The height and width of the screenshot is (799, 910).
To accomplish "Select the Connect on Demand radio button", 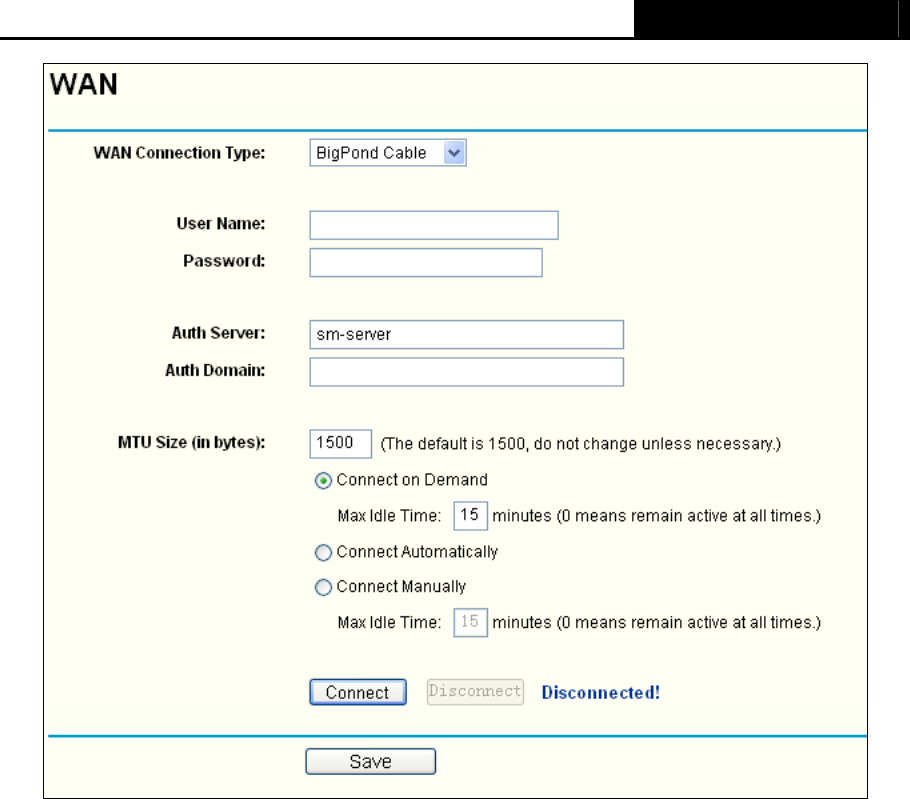I will point(323,481).
